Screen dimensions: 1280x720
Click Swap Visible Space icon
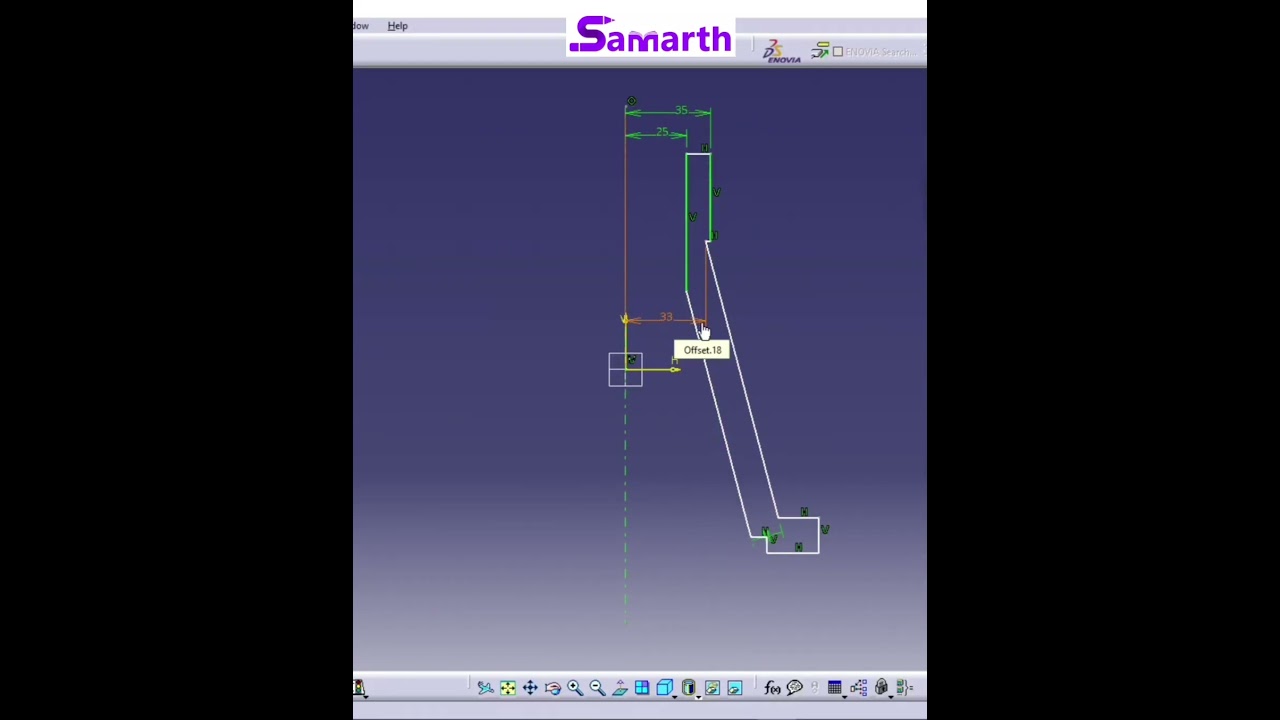click(x=735, y=688)
